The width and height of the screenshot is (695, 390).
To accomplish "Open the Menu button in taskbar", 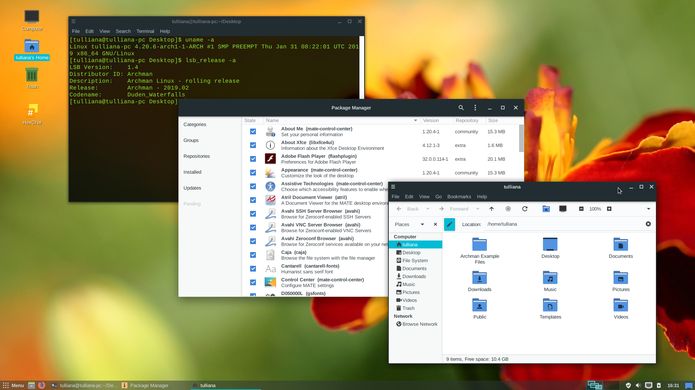I will (x=13, y=386).
